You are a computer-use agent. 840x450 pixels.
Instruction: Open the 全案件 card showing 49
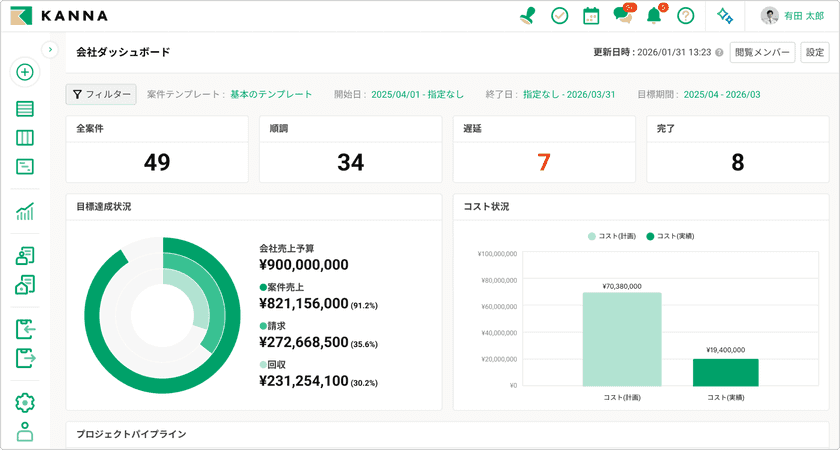click(157, 149)
